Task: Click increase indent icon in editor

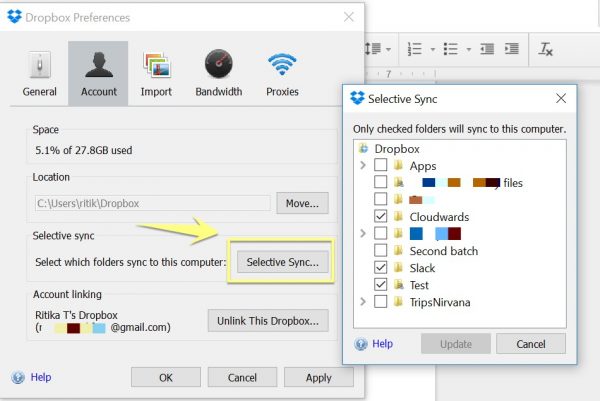Action: 512,49
